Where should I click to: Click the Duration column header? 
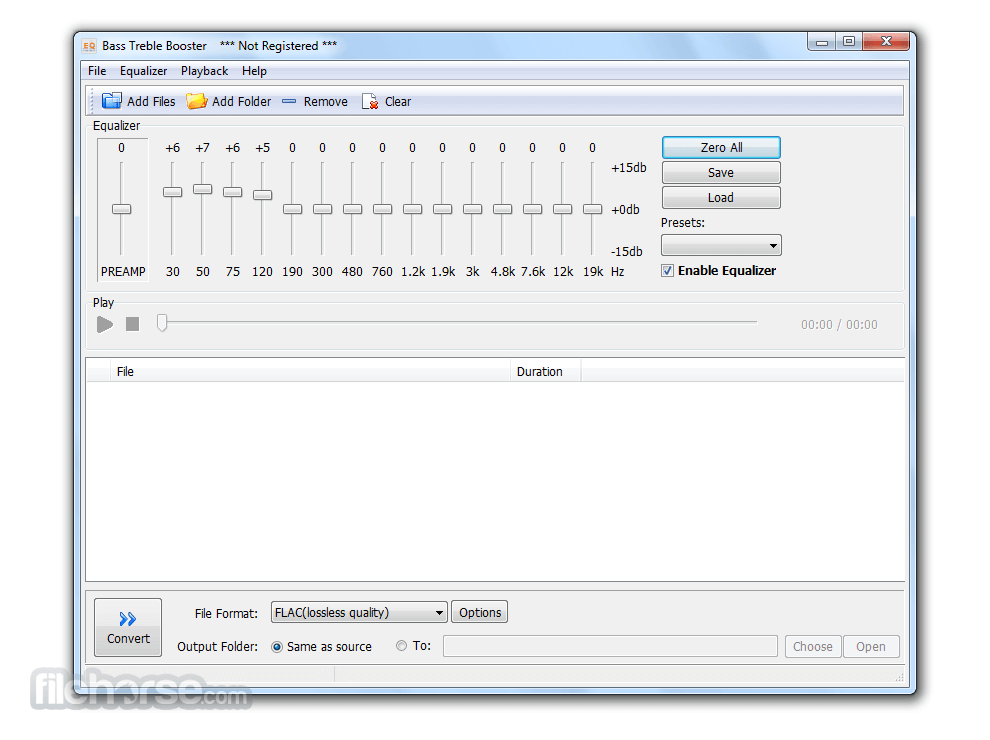click(546, 372)
